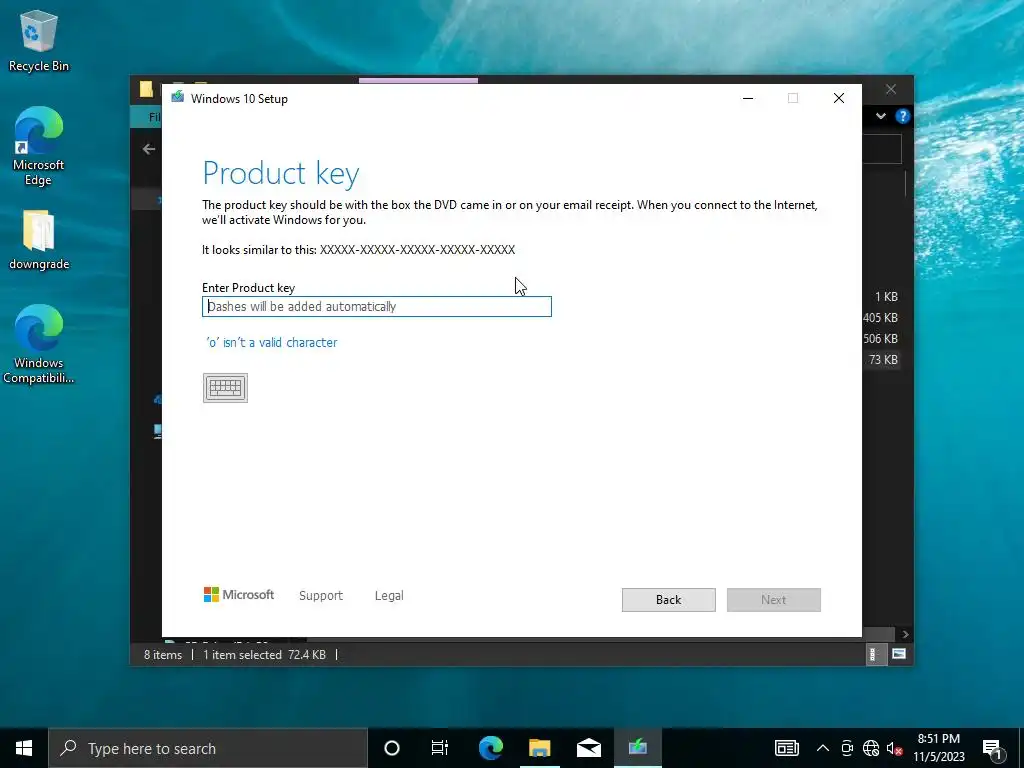Open Cortana from the taskbar

pyautogui.click(x=392, y=748)
